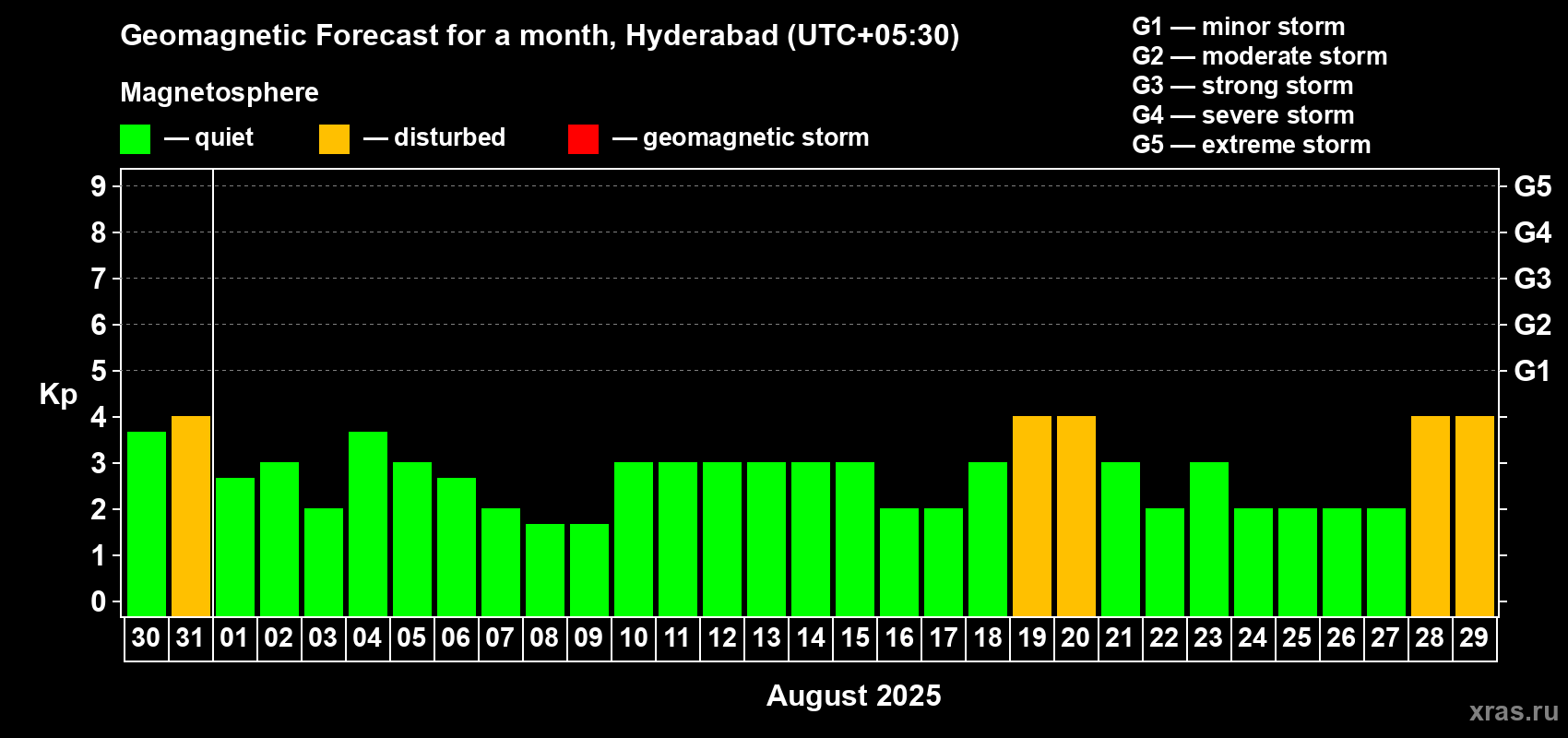Click date label '15' on x-axis
Viewport: 1568px width, 738px height.
click(x=855, y=638)
